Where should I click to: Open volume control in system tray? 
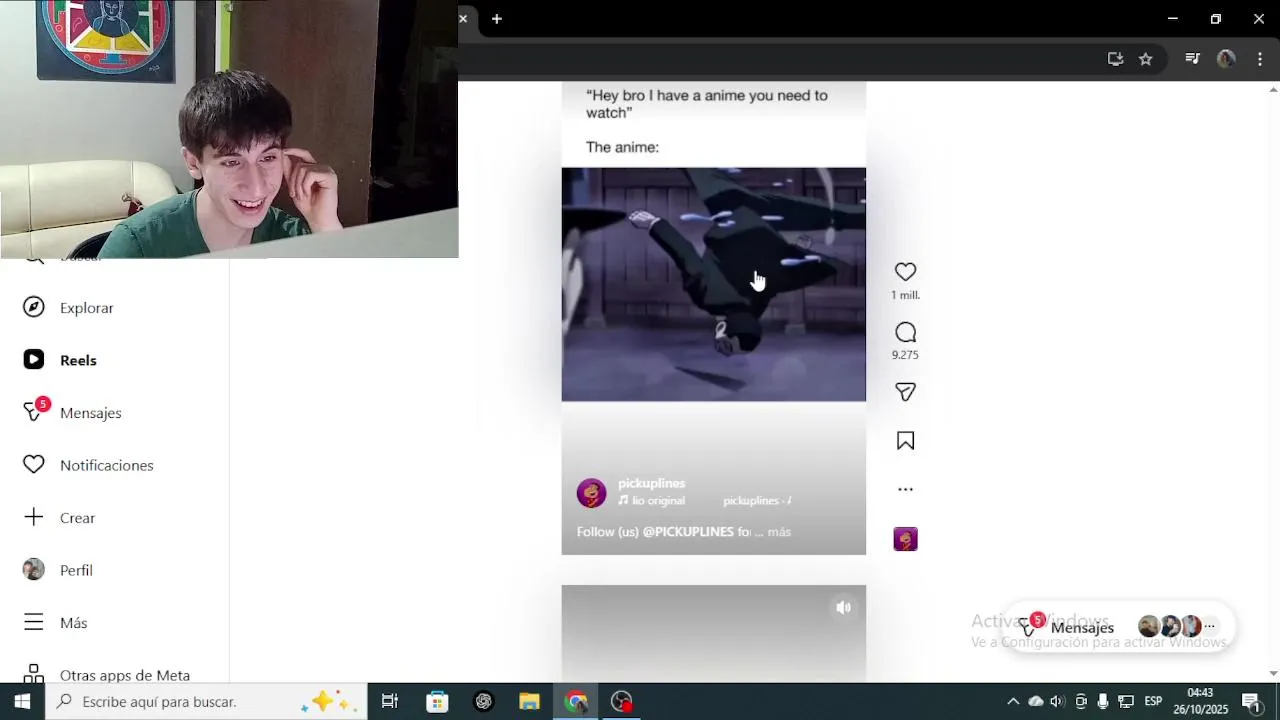[x=1057, y=701]
